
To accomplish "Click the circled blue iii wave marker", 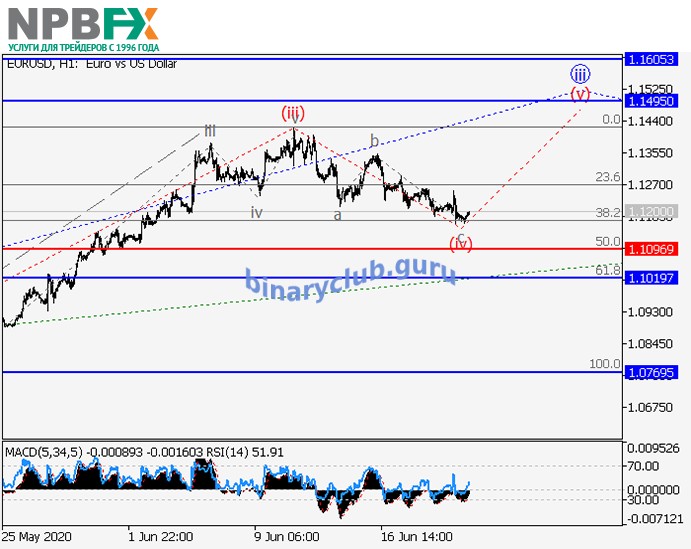I will [580, 74].
